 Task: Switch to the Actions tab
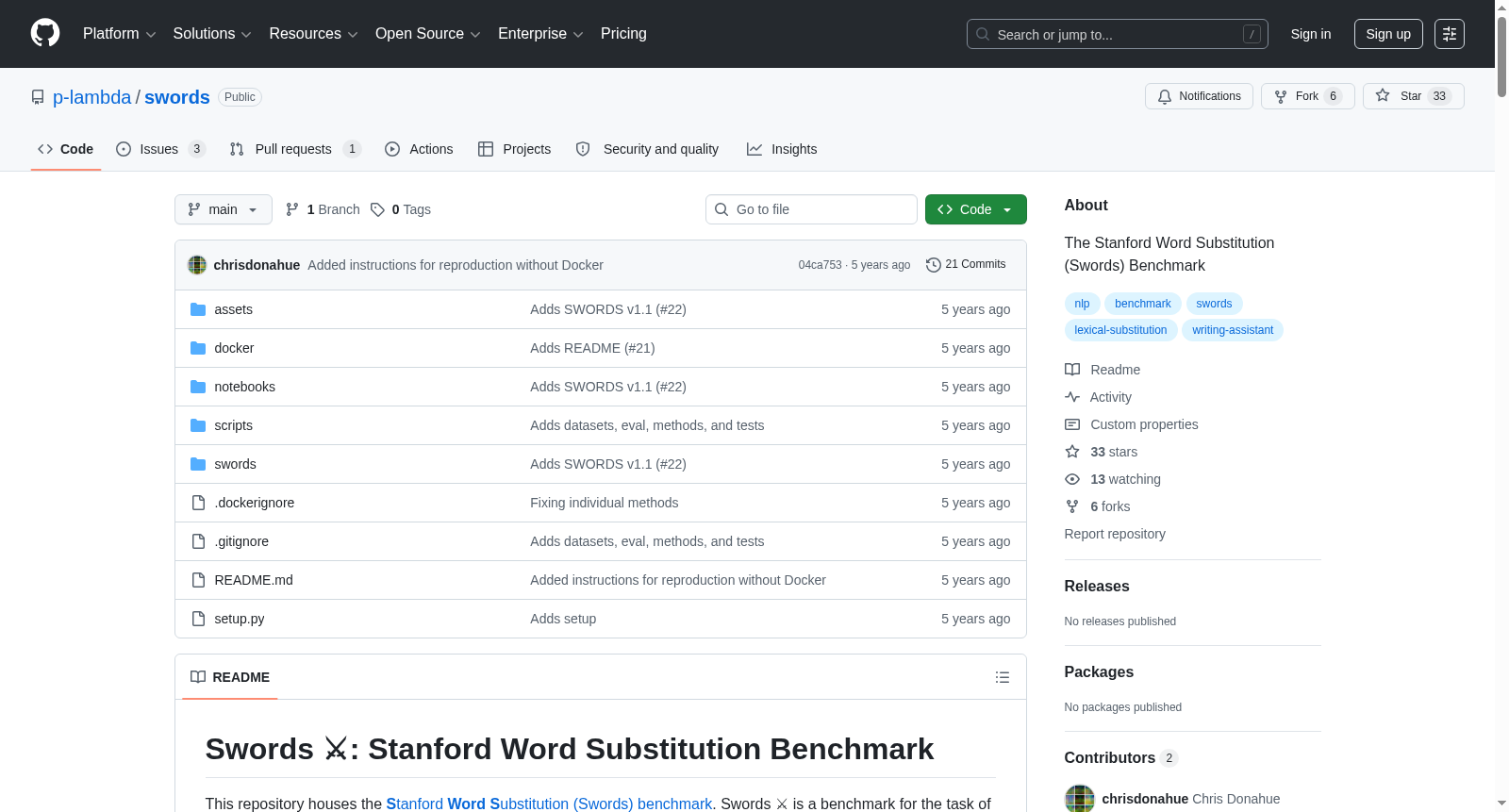point(419,149)
